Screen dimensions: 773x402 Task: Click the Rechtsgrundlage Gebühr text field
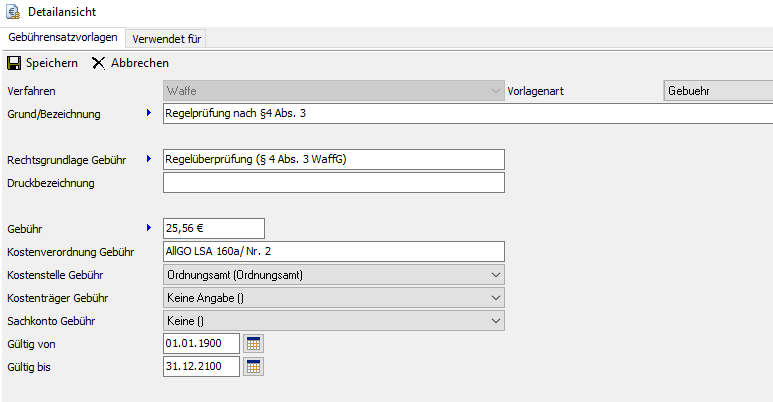333,159
